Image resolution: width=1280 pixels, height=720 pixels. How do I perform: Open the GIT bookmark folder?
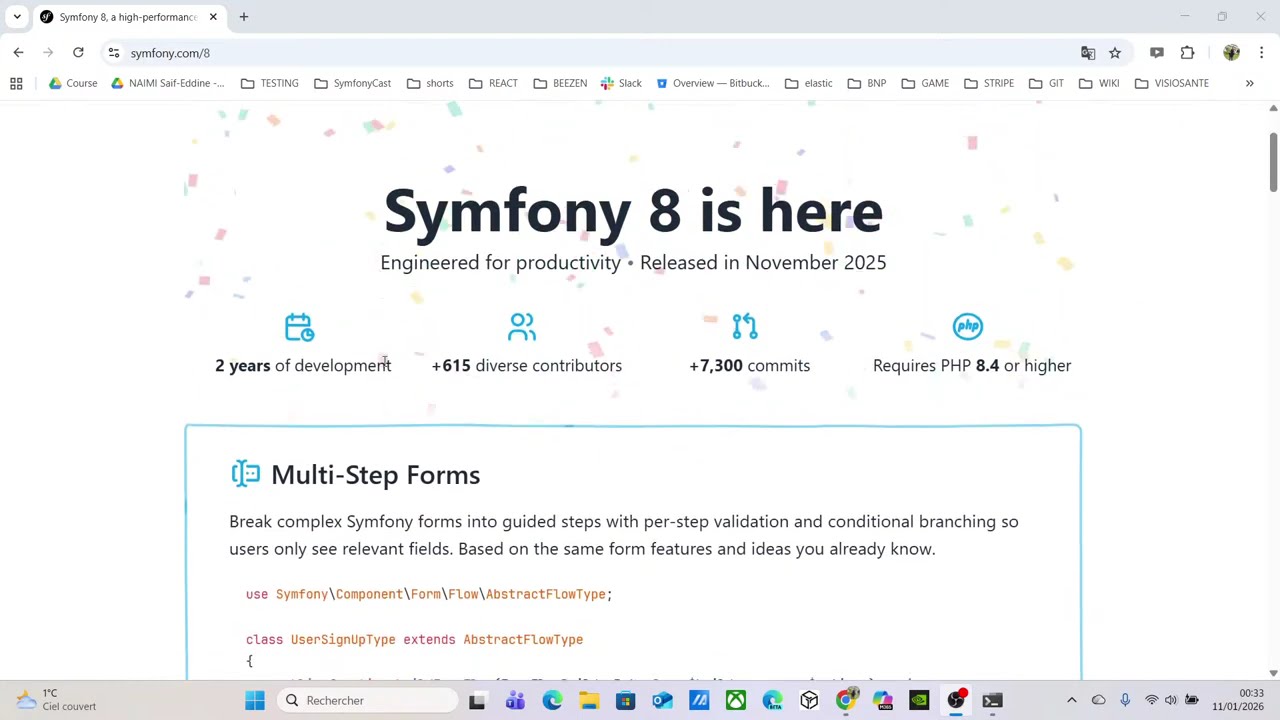pos(1046,83)
